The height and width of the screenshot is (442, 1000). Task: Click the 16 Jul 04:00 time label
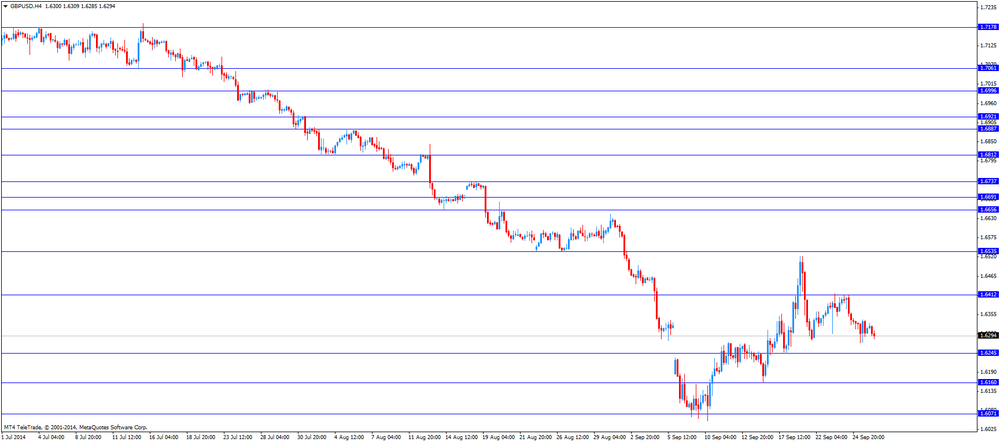click(x=163, y=438)
